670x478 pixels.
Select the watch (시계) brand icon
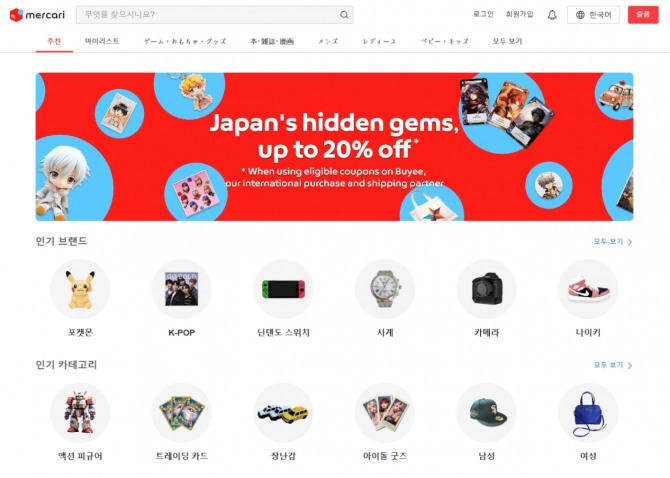385,289
